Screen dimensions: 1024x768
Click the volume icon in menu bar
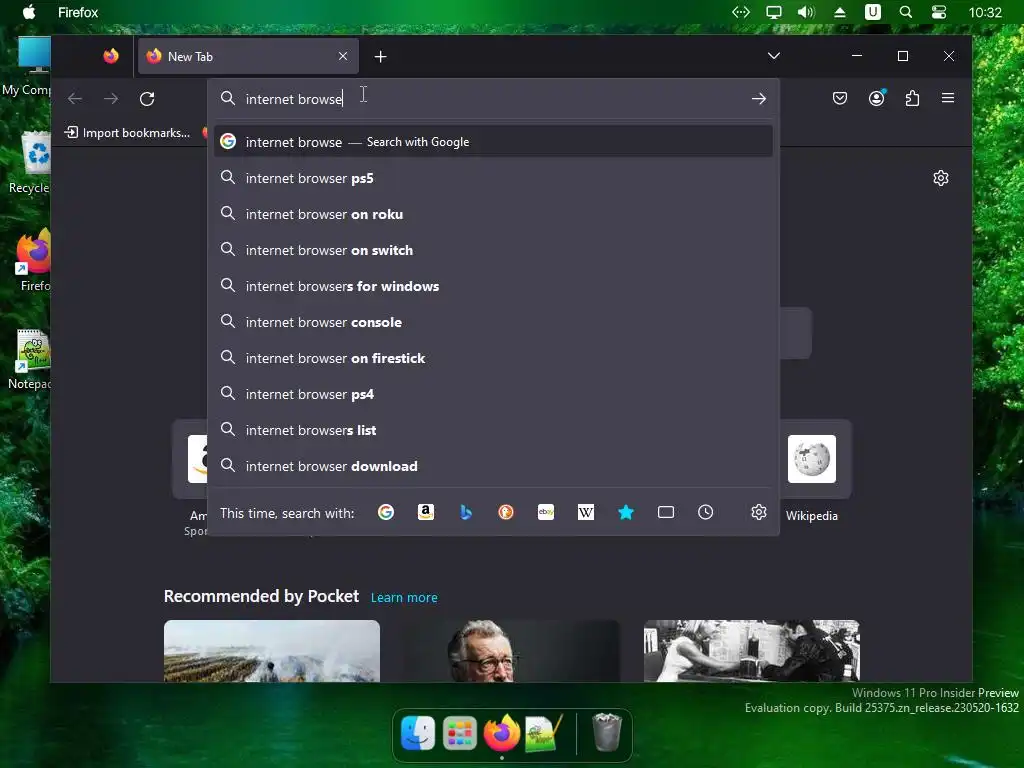[x=806, y=12]
